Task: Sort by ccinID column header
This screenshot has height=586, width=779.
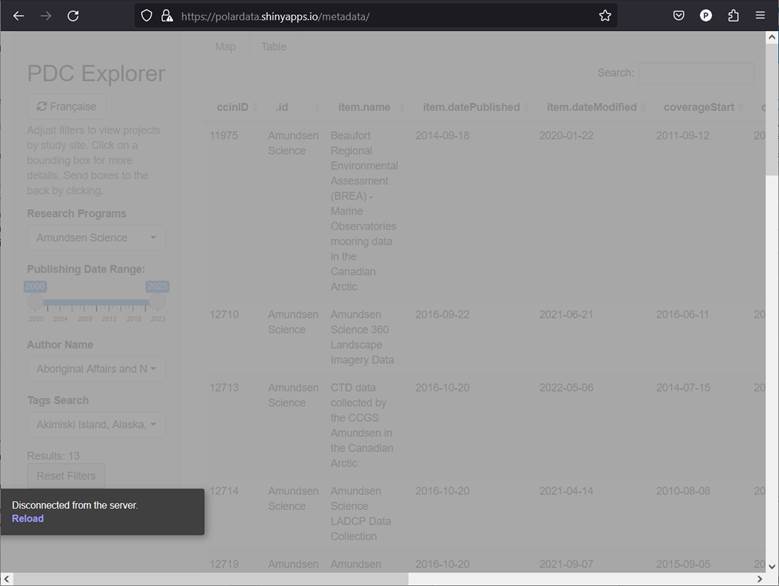Action: [233, 107]
